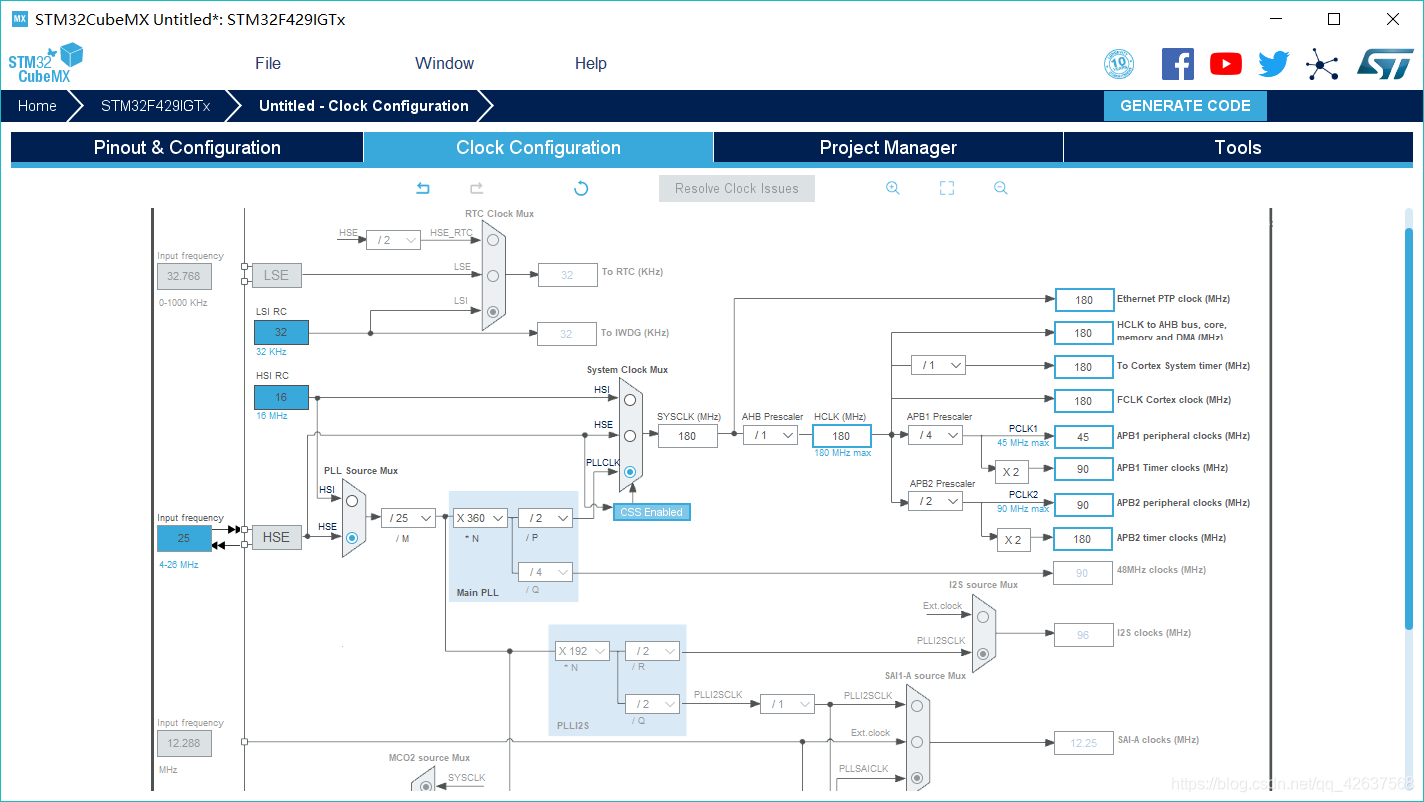Click Untitled - Clock Configuration breadcrumb
The width and height of the screenshot is (1424, 802).
364,106
